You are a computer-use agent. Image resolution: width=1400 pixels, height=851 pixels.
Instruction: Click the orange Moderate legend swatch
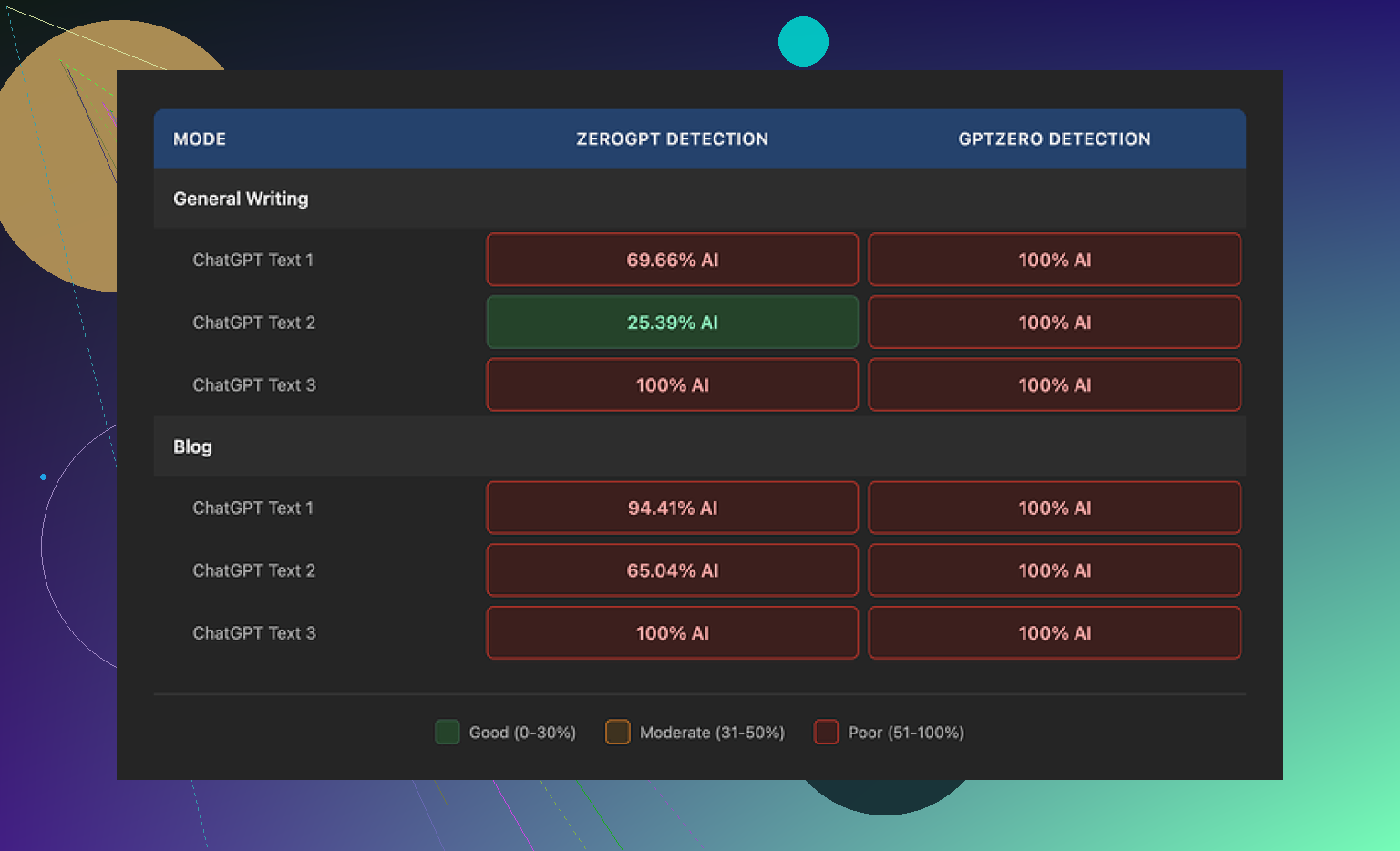click(x=617, y=732)
